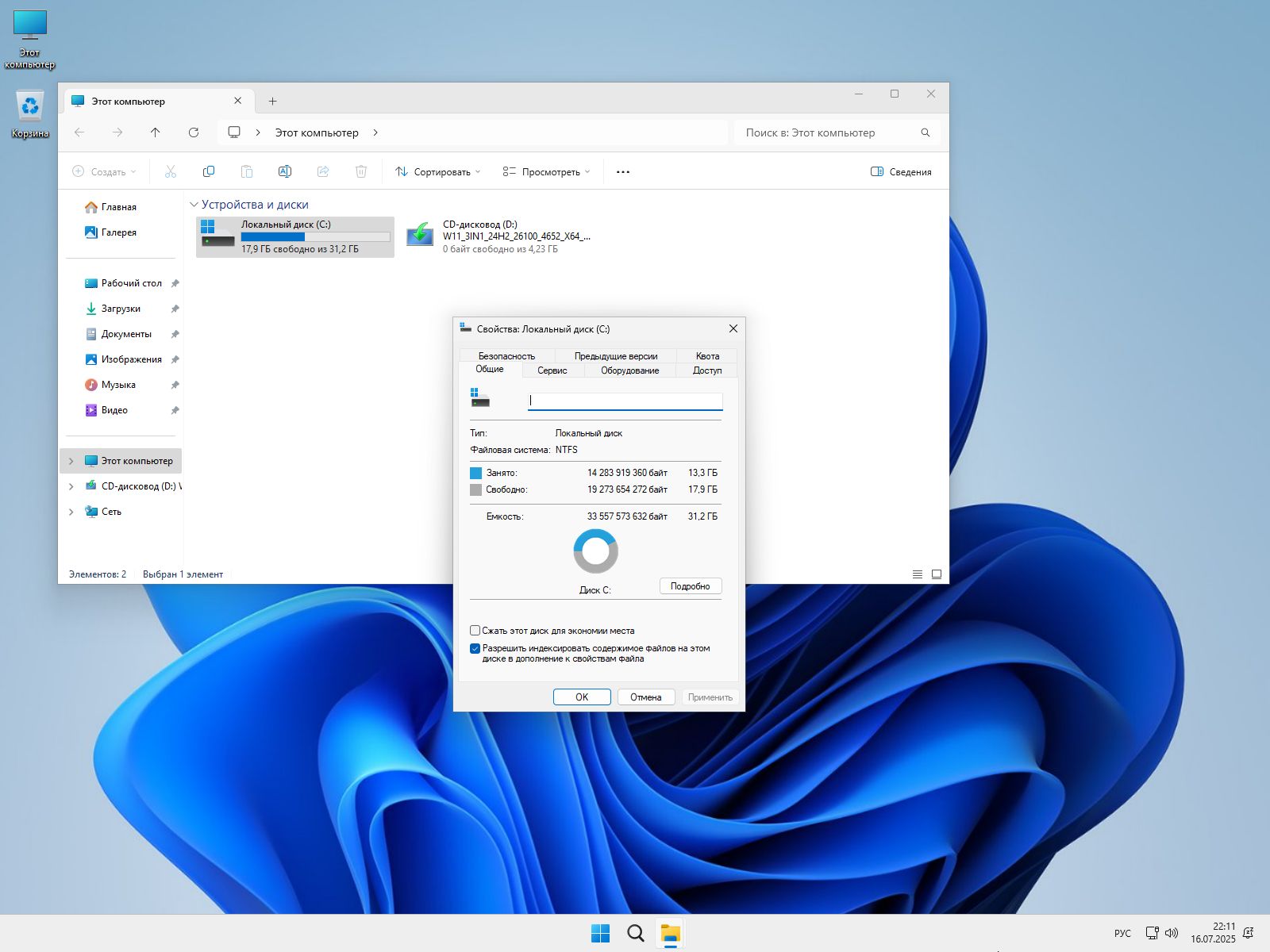Open Корзина recycle bin desktop icon
The height and width of the screenshot is (952, 1270).
point(30,113)
